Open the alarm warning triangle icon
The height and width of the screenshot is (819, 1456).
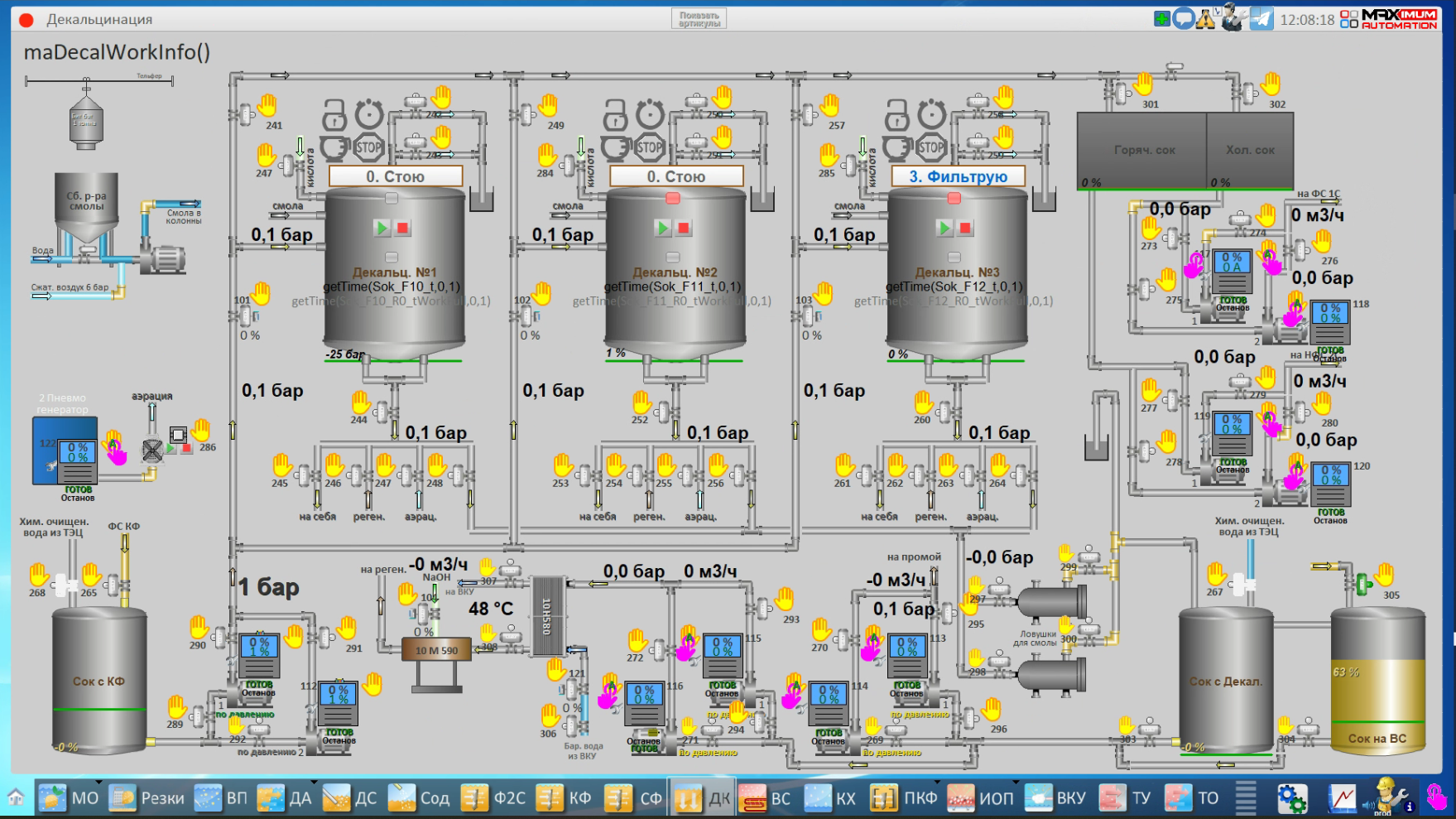click(x=1206, y=19)
